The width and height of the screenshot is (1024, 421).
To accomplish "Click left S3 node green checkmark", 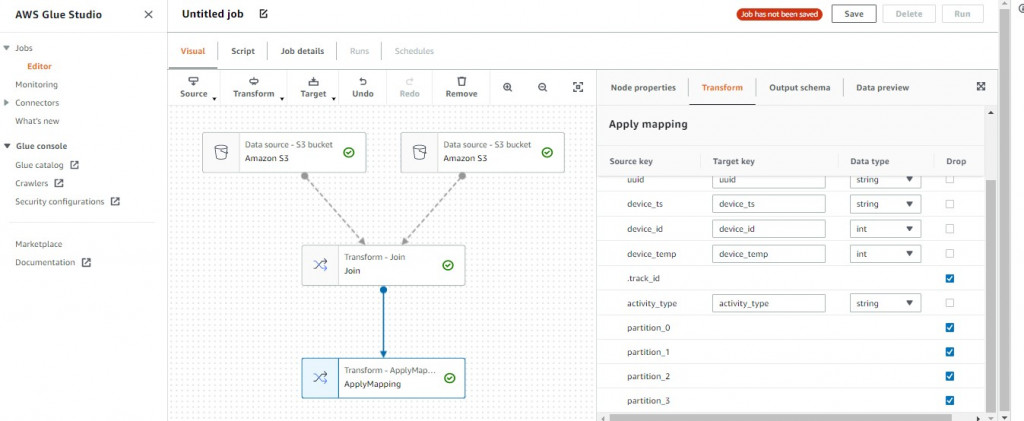I will [x=349, y=152].
